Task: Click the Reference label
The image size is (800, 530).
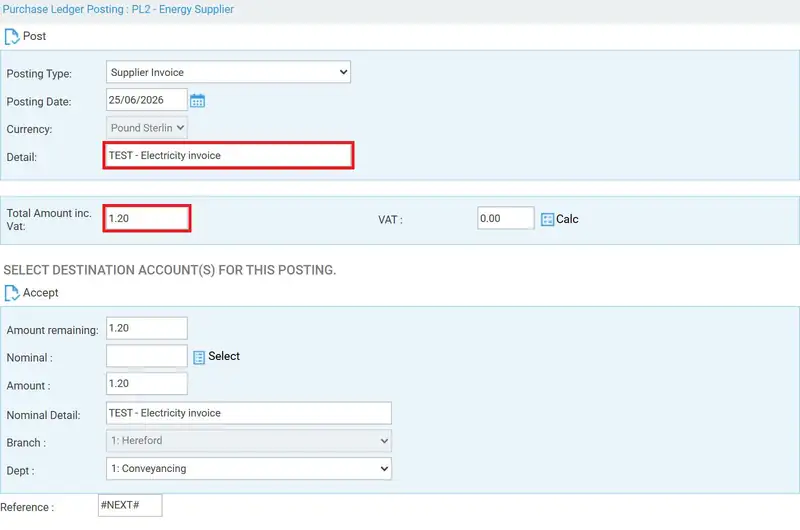Action: 27,507
